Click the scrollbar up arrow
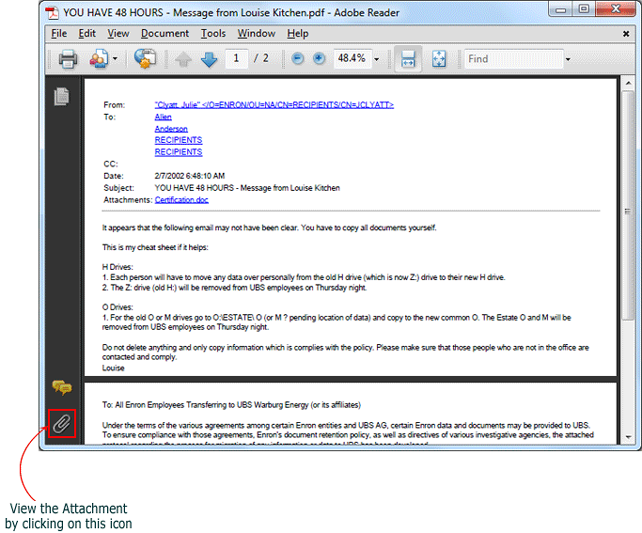The width and height of the screenshot is (642, 533). pos(628,84)
